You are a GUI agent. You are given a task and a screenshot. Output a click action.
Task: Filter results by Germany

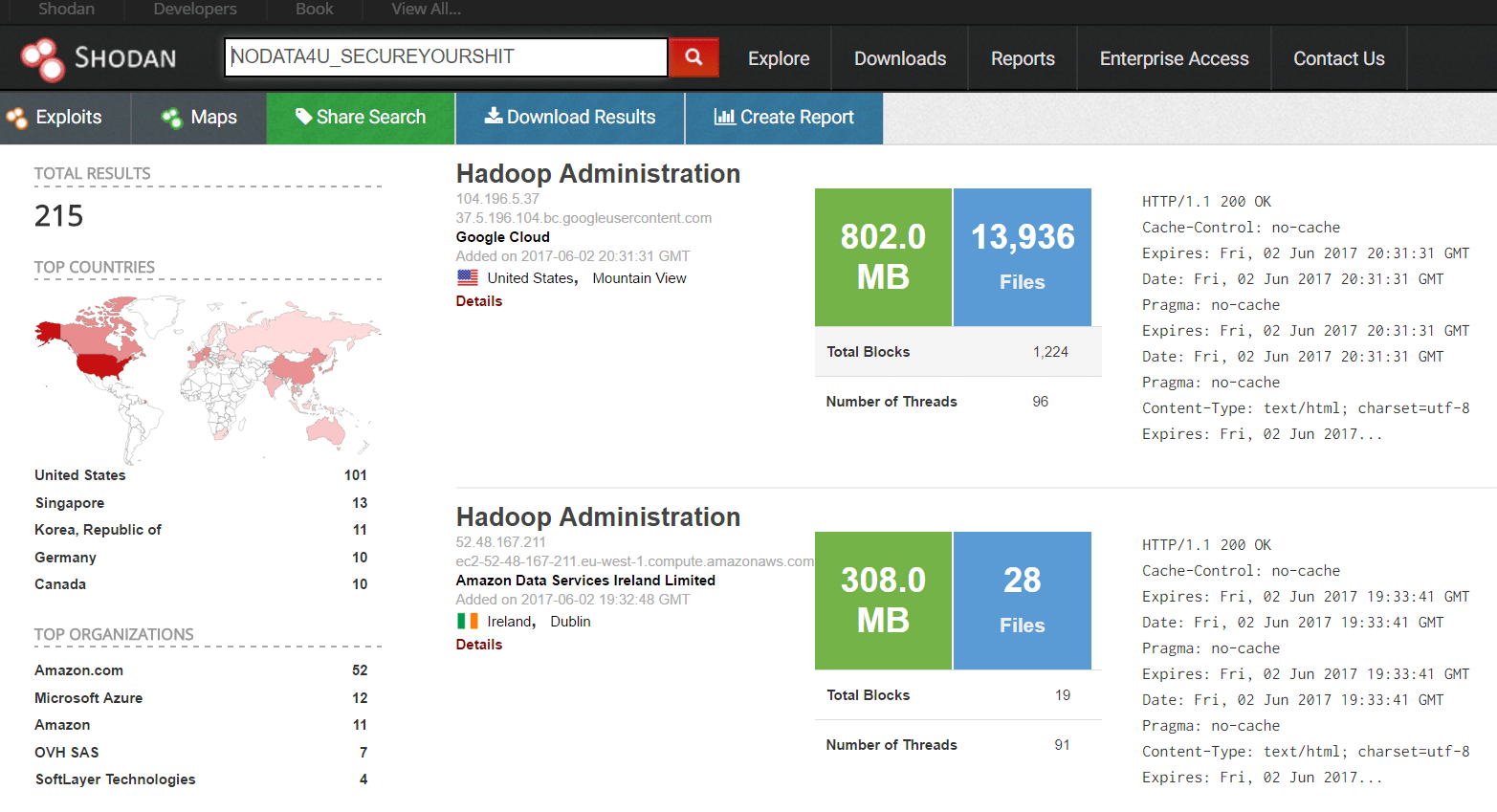coord(65,558)
